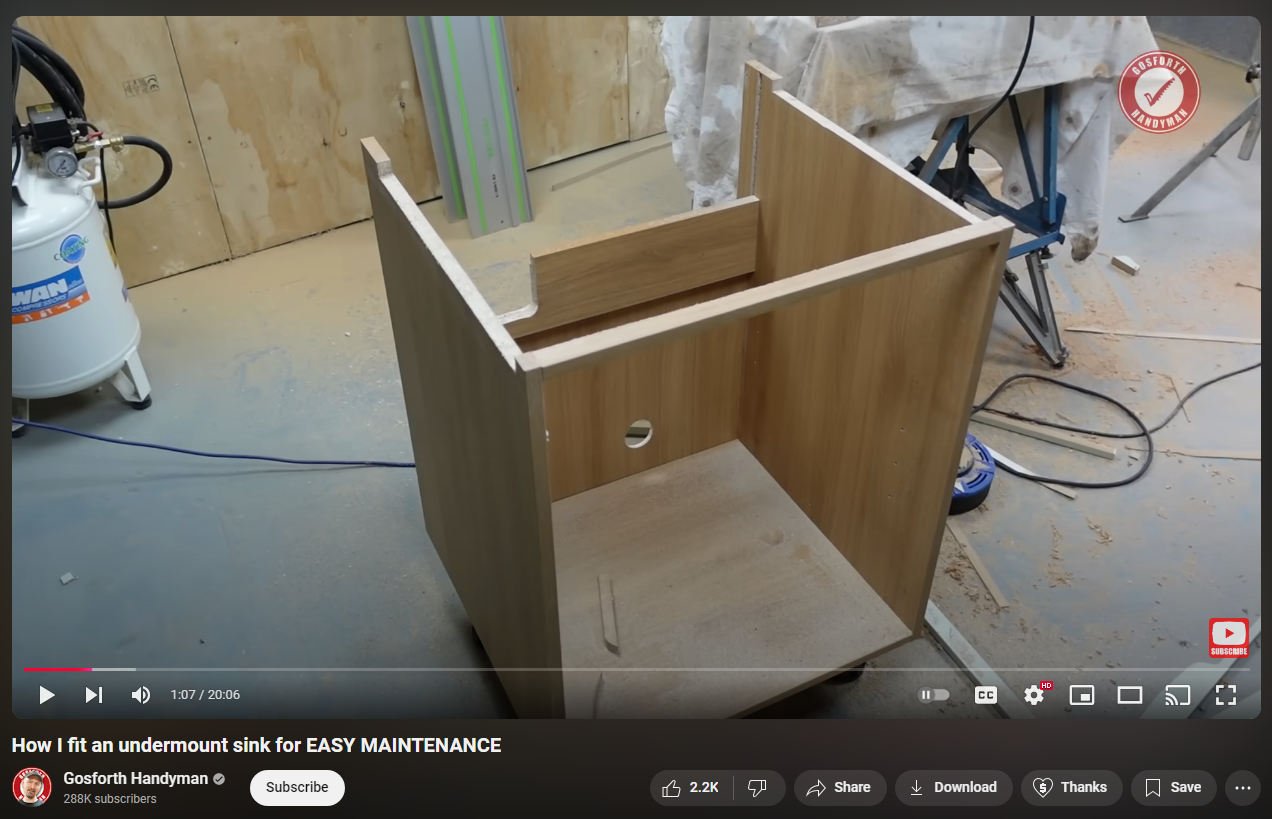Like the video with 2.2K likes
Screen dimensions: 1272x819
pos(691,788)
